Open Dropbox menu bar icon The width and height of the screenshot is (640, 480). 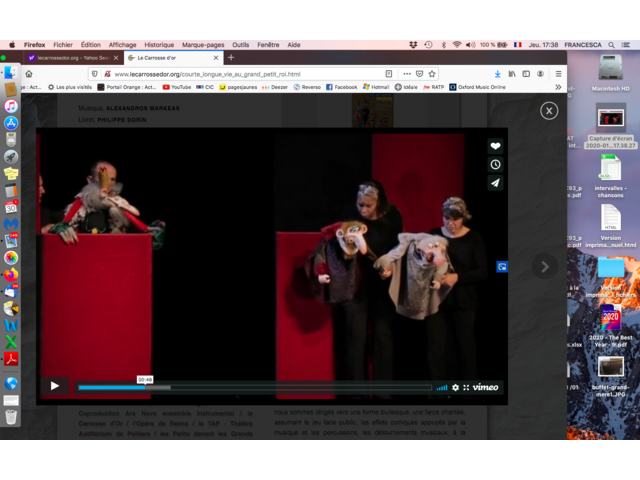point(413,45)
